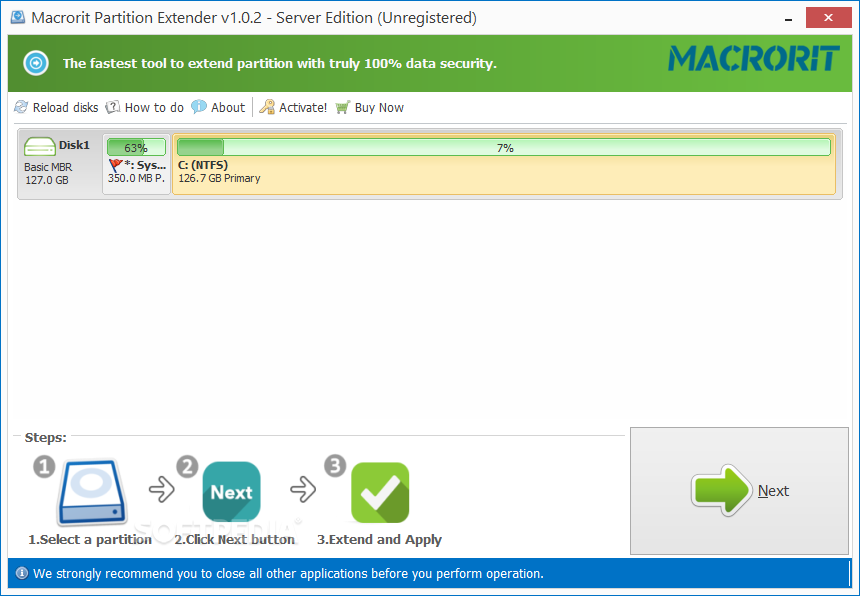Viewport: 860px width, 596px height.
Task: Select the C: (NTFS) partition
Action: [503, 164]
